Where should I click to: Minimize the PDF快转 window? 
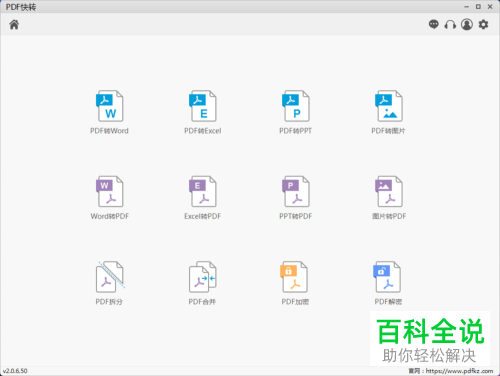[x=466, y=7]
